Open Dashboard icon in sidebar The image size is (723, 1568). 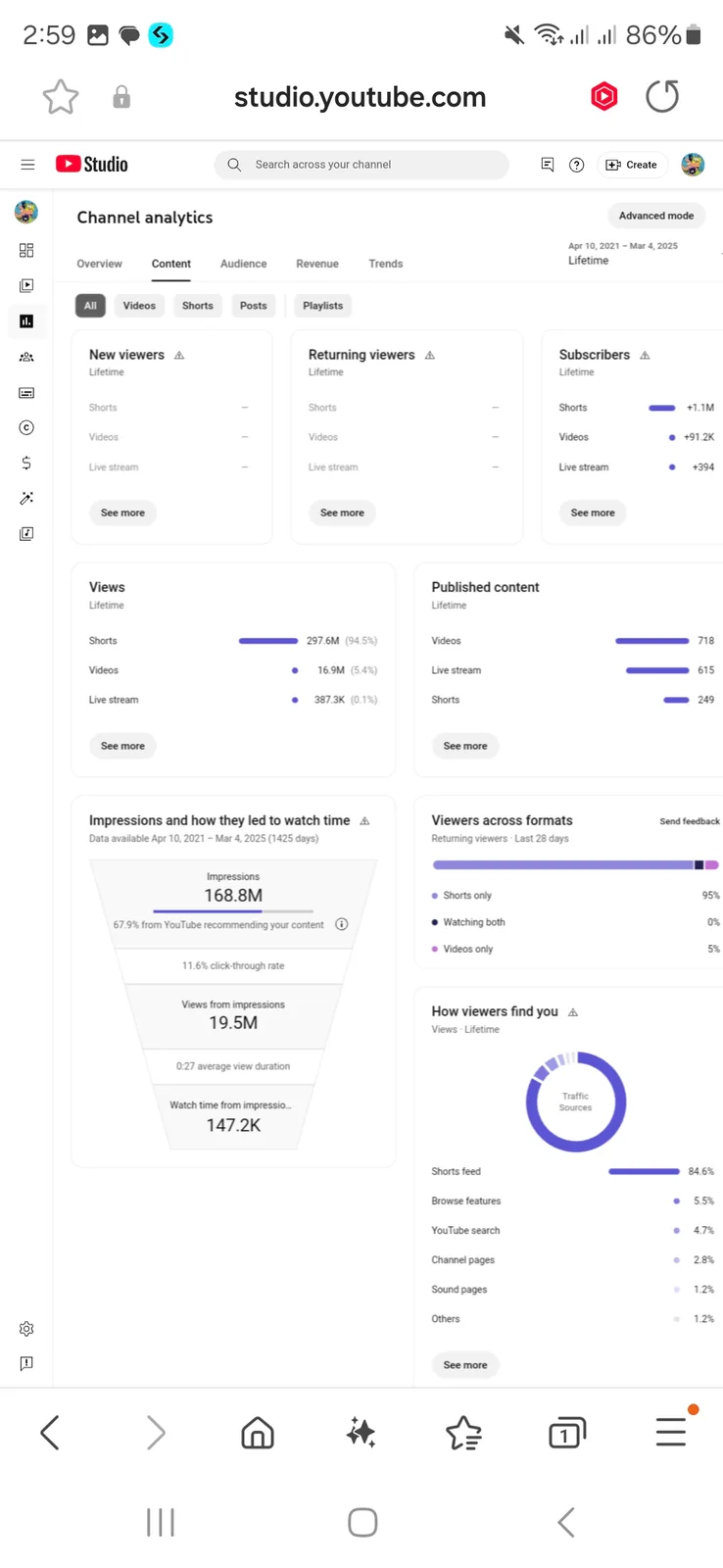(x=26, y=251)
